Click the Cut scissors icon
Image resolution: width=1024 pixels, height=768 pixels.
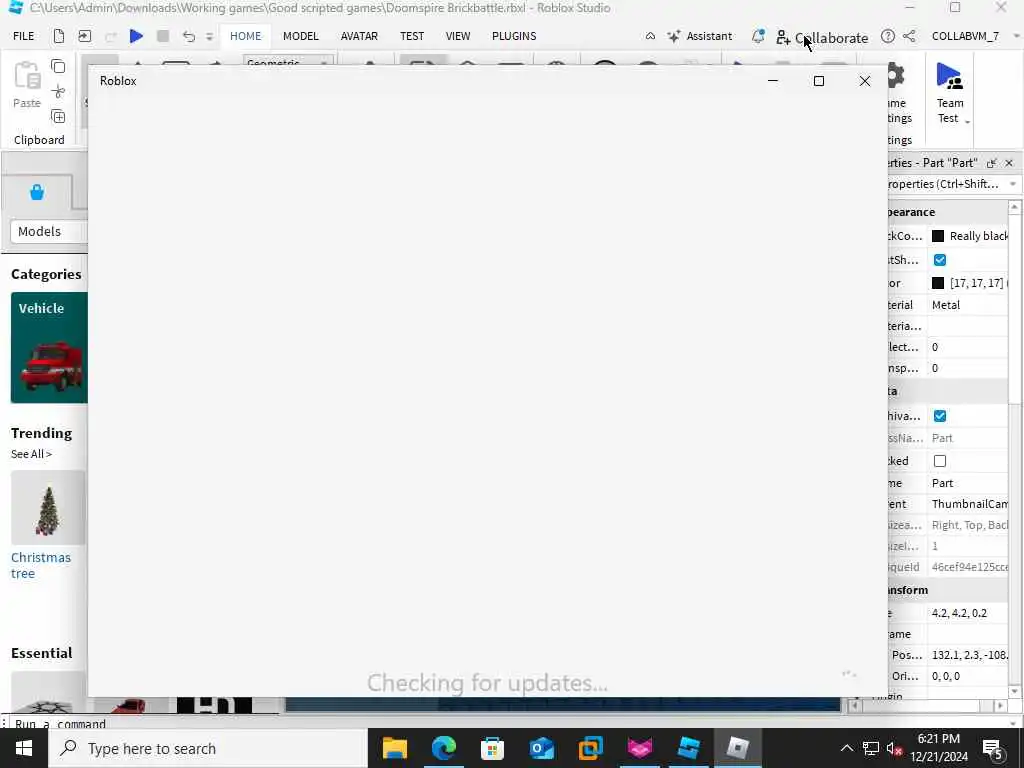tap(58, 91)
